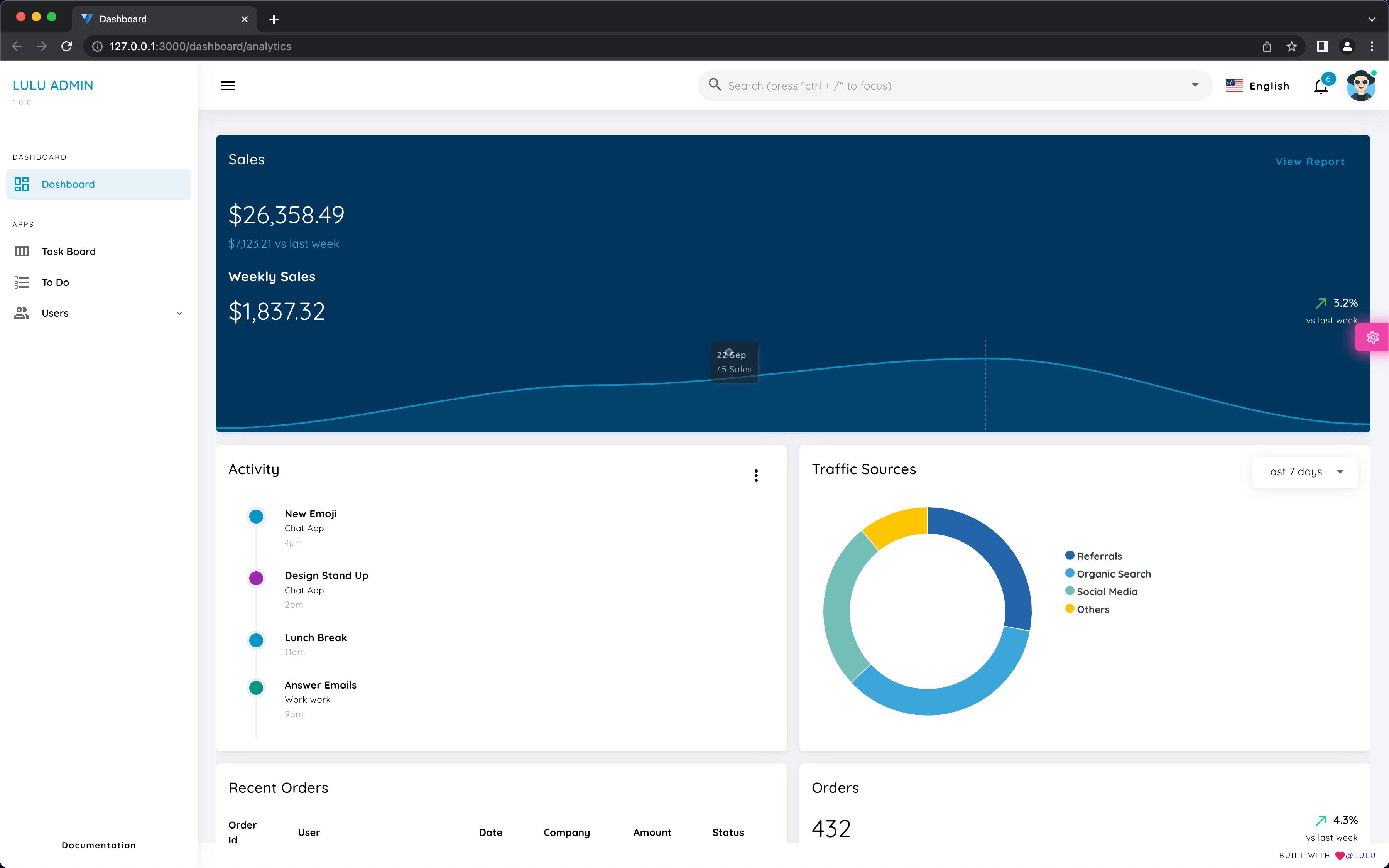The width and height of the screenshot is (1389, 868).
Task: Open Task Board from the sidebar
Action: pyautogui.click(x=68, y=252)
